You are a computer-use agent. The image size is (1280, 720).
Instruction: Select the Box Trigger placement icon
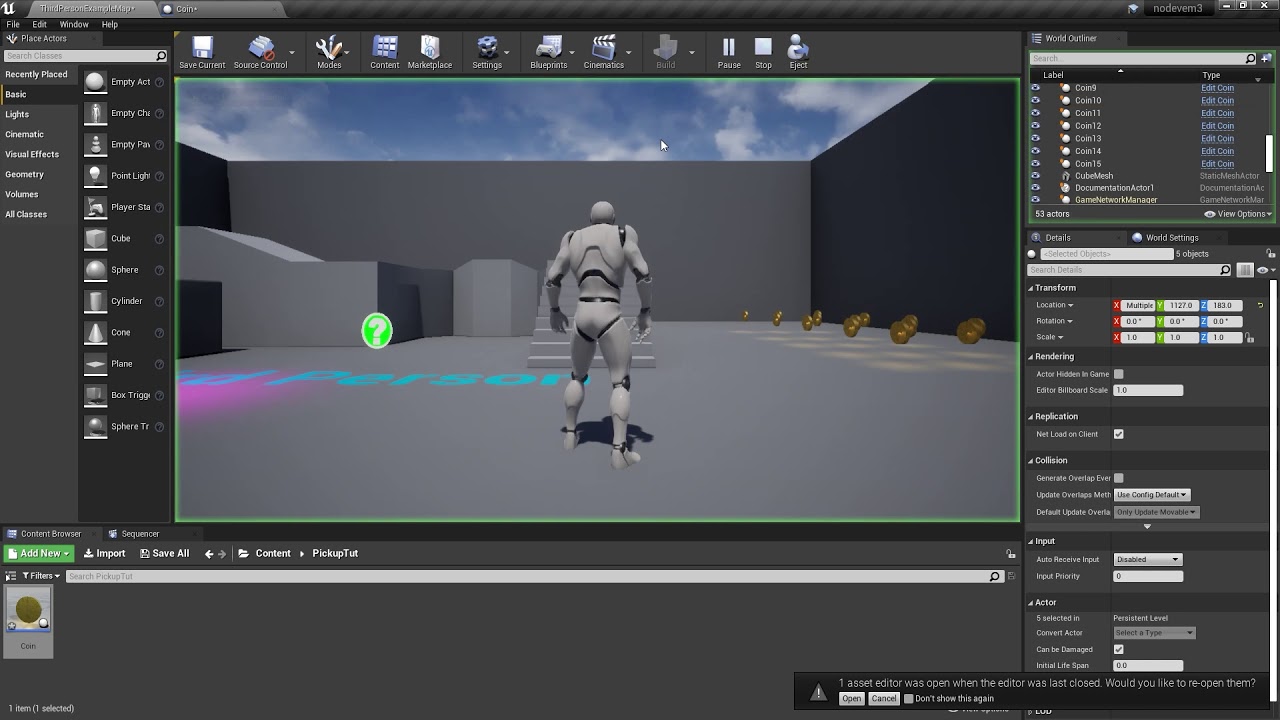(x=95, y=395)
